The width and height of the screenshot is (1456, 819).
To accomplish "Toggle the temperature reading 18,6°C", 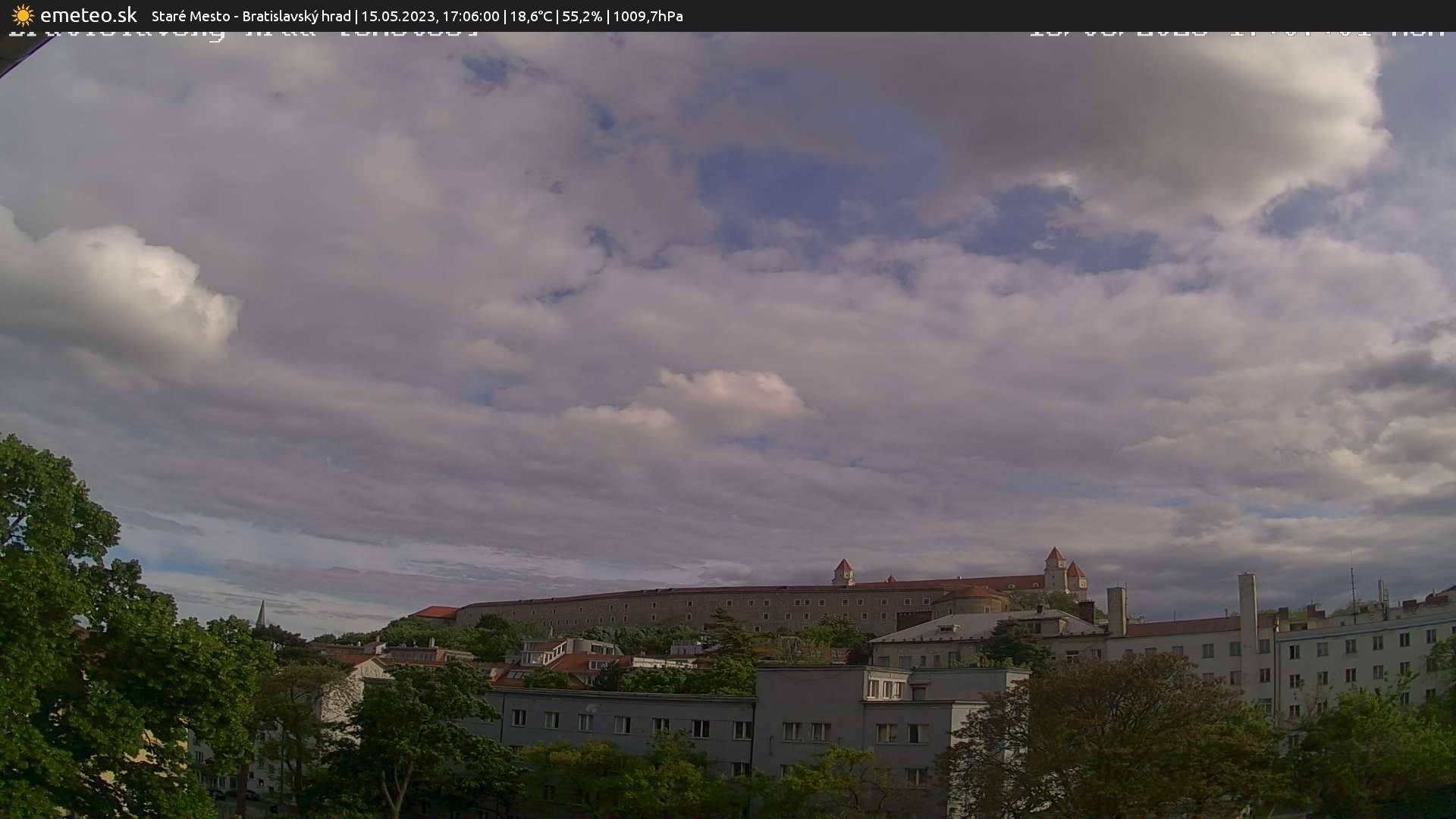I will coord(532,15).
